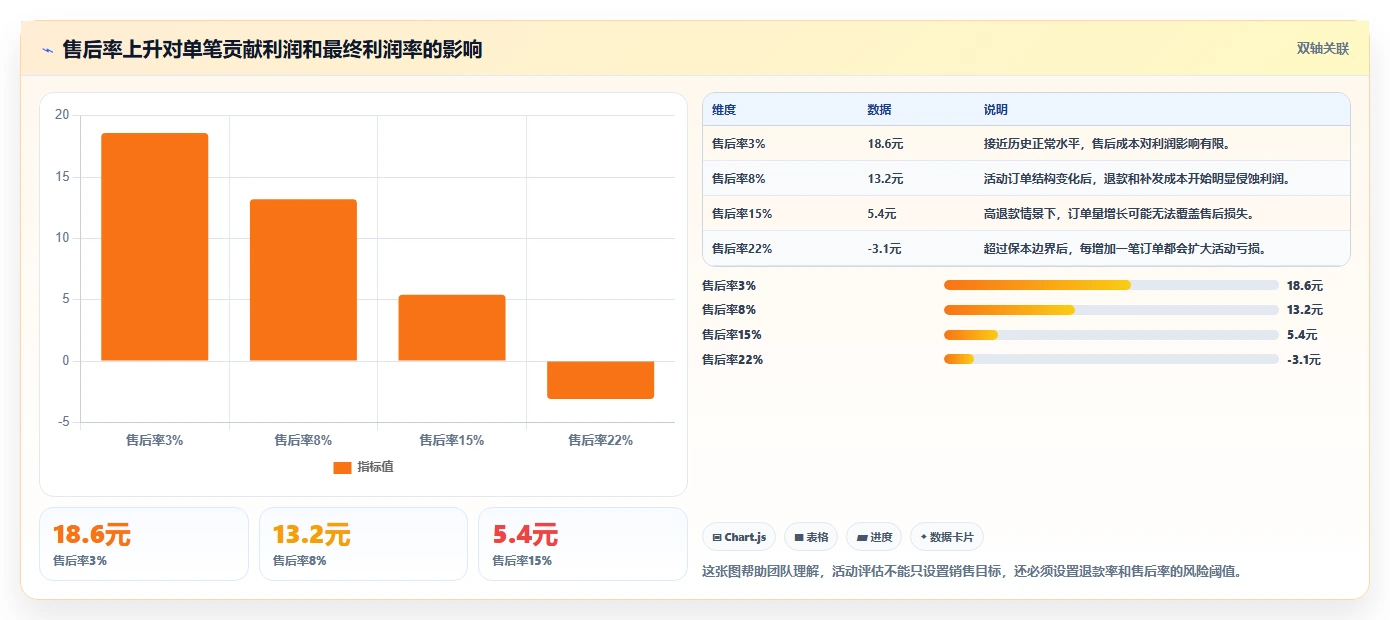Click the 售后率15% progress bar
1390x620 pixels.
(x=1111, y=335)
